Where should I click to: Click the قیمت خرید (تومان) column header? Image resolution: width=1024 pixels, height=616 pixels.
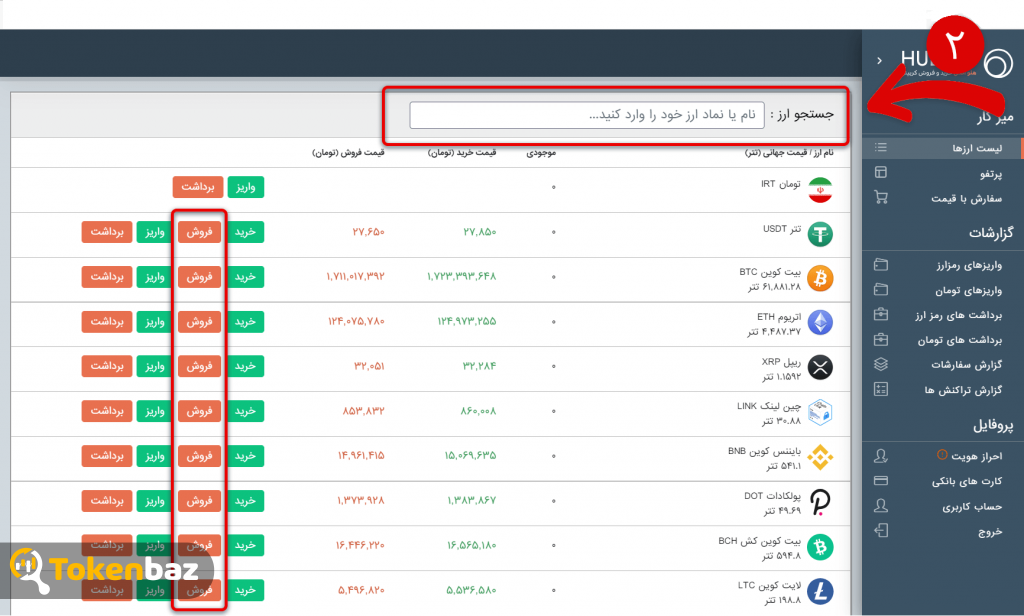pos(462,152)
